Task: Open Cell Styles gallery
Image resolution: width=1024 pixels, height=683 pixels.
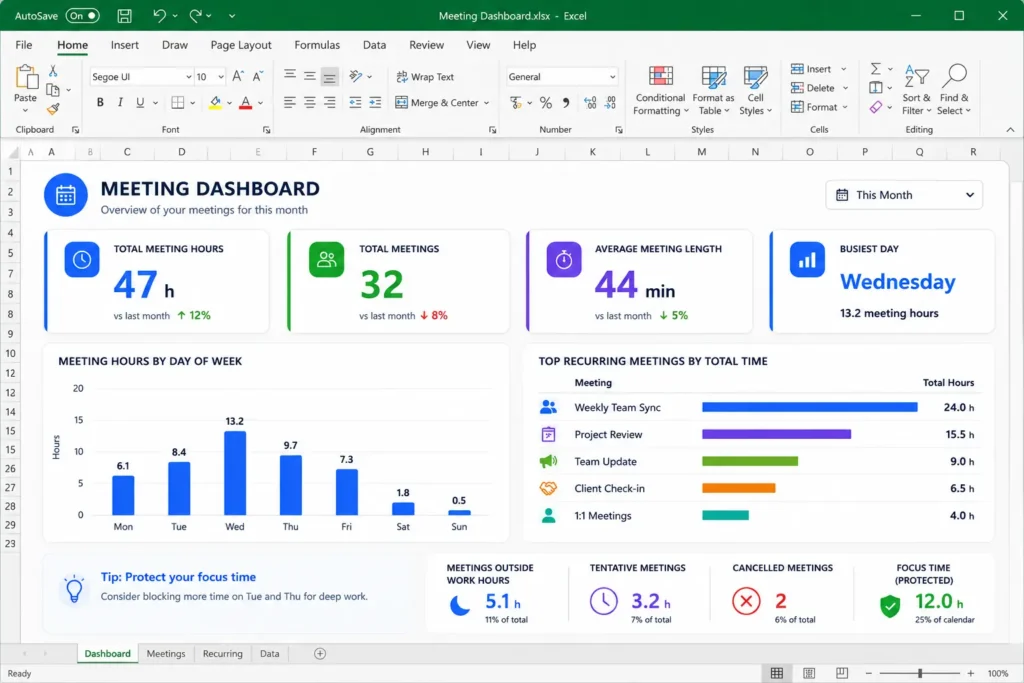Action: pos(756,90)
